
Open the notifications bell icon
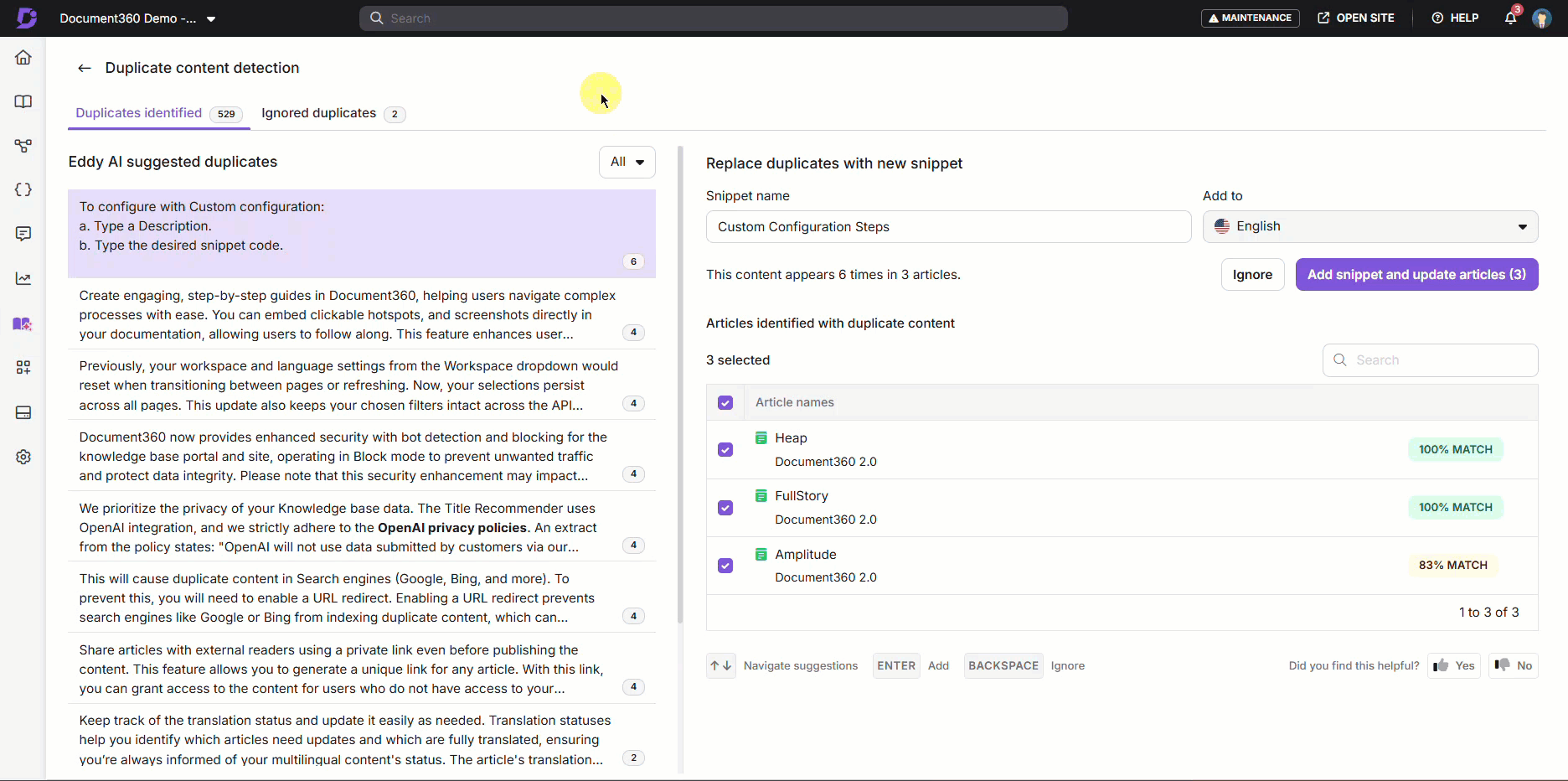click(x=1510, y=18)
